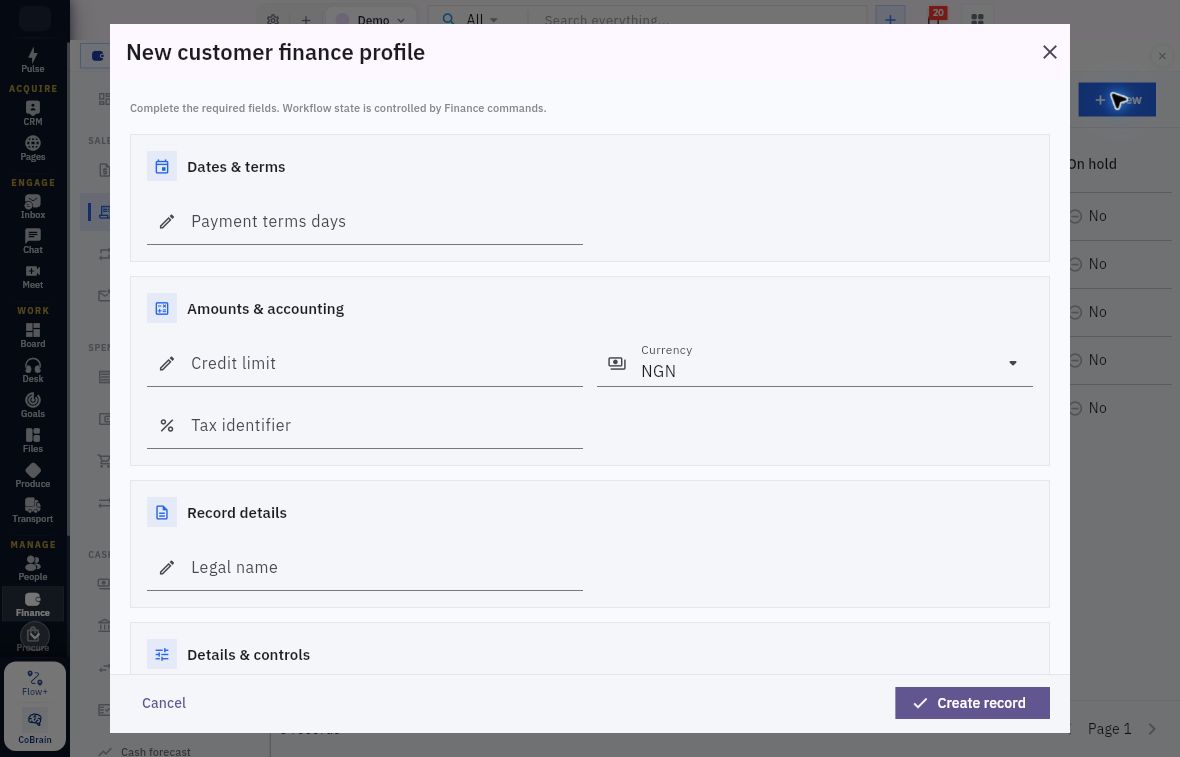Open the Demo workspace dropdown
This screenshot has width=1180, height=757.
371,19
